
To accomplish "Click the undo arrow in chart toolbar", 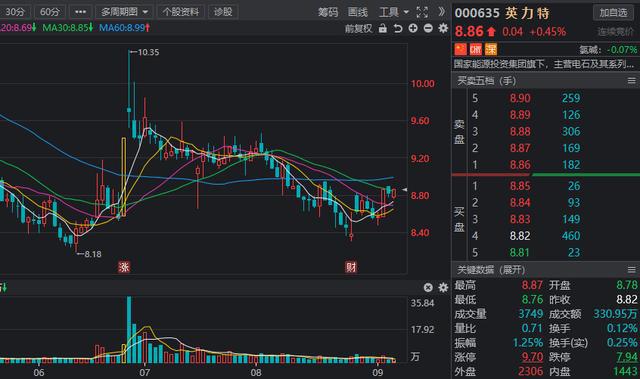I will click(x=398, y=29).
